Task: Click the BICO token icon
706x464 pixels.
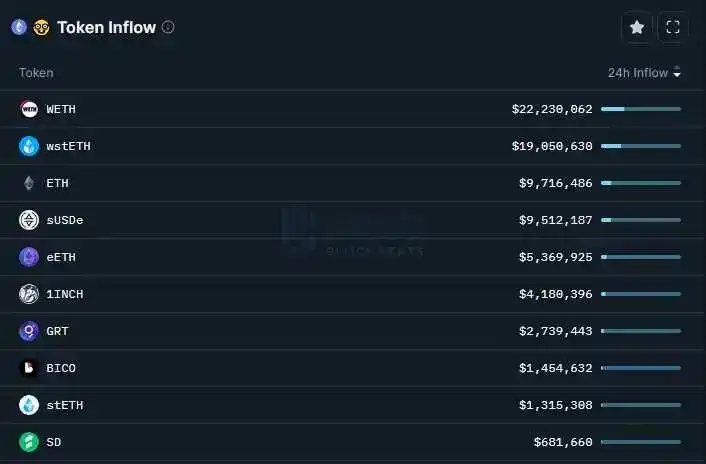Action: click(29, 368)
